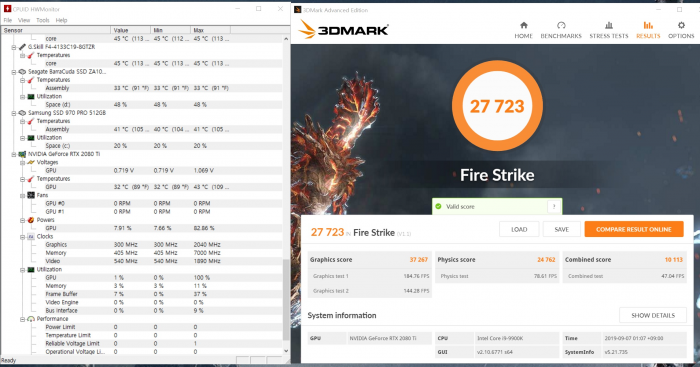Viewport: 700px width, 367px height.
Task: Select the Results bar-chart icon
Action: point(648,25)
